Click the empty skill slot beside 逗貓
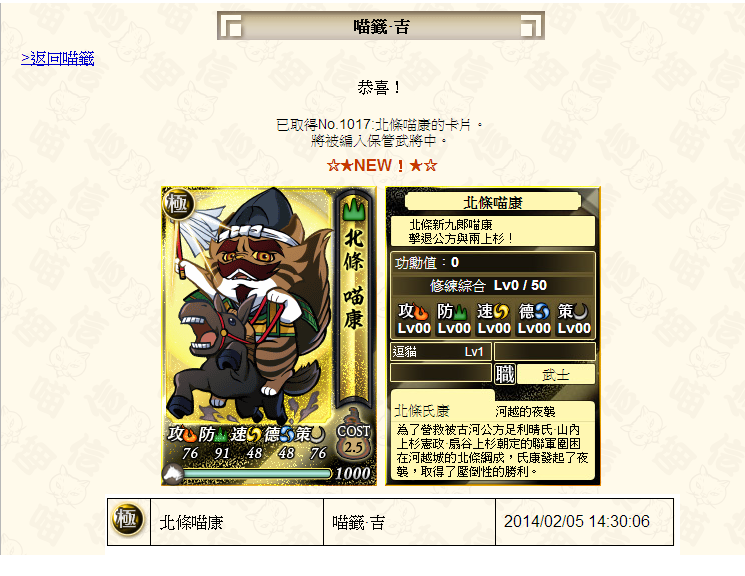 [544, 352]
